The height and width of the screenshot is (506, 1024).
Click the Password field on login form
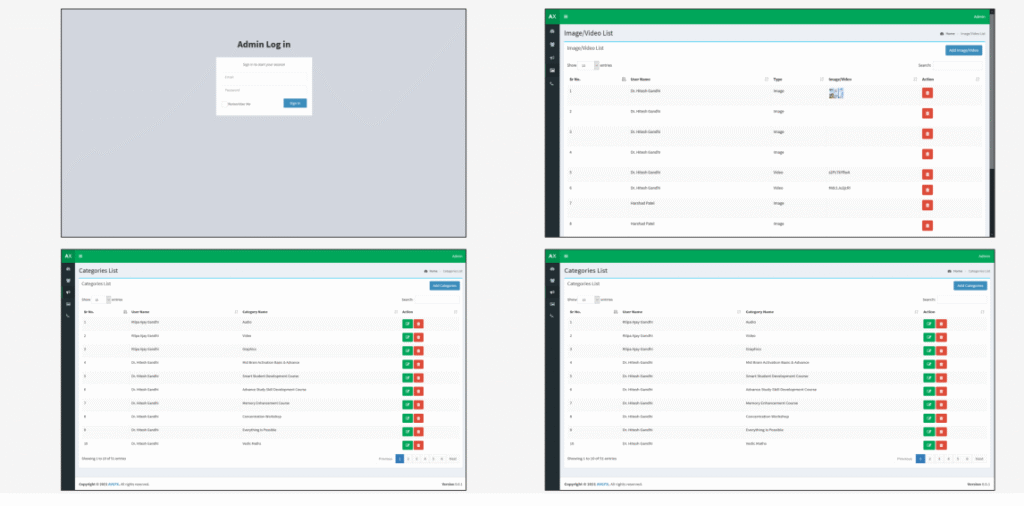tap(264, 89)
